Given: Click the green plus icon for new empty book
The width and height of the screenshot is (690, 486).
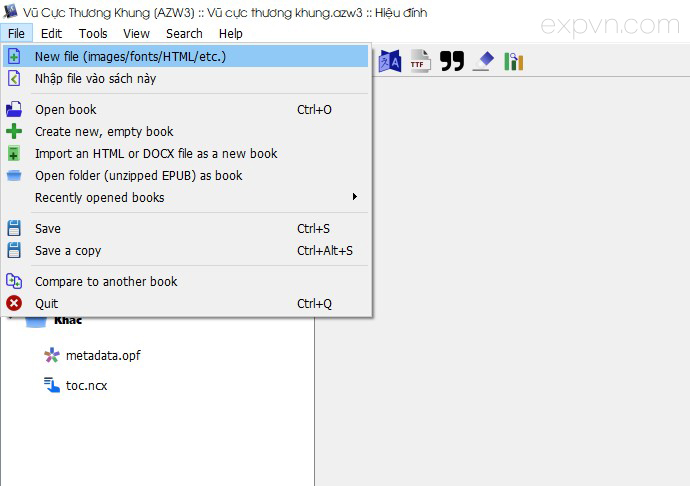Looking at the screenshot, I should pos(14,131).
